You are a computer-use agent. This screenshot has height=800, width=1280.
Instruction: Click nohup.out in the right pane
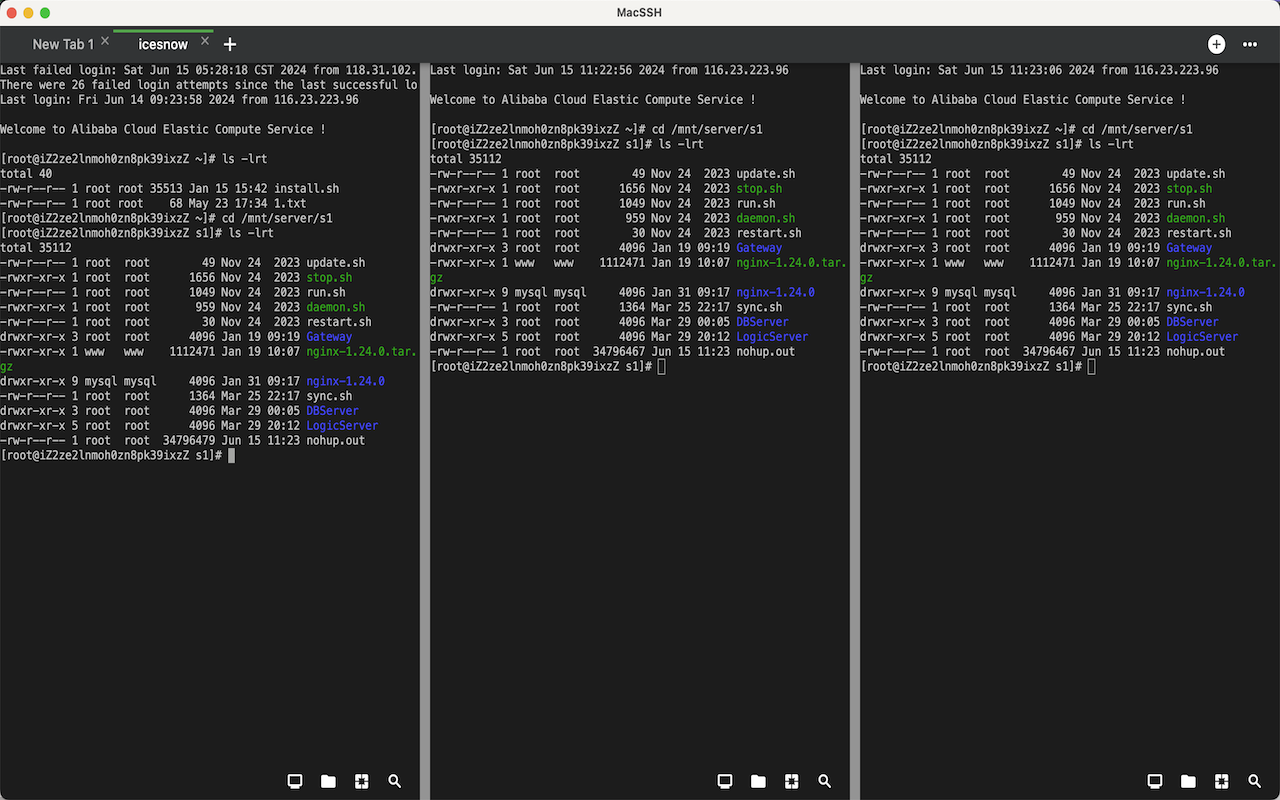pos(1195,351)
